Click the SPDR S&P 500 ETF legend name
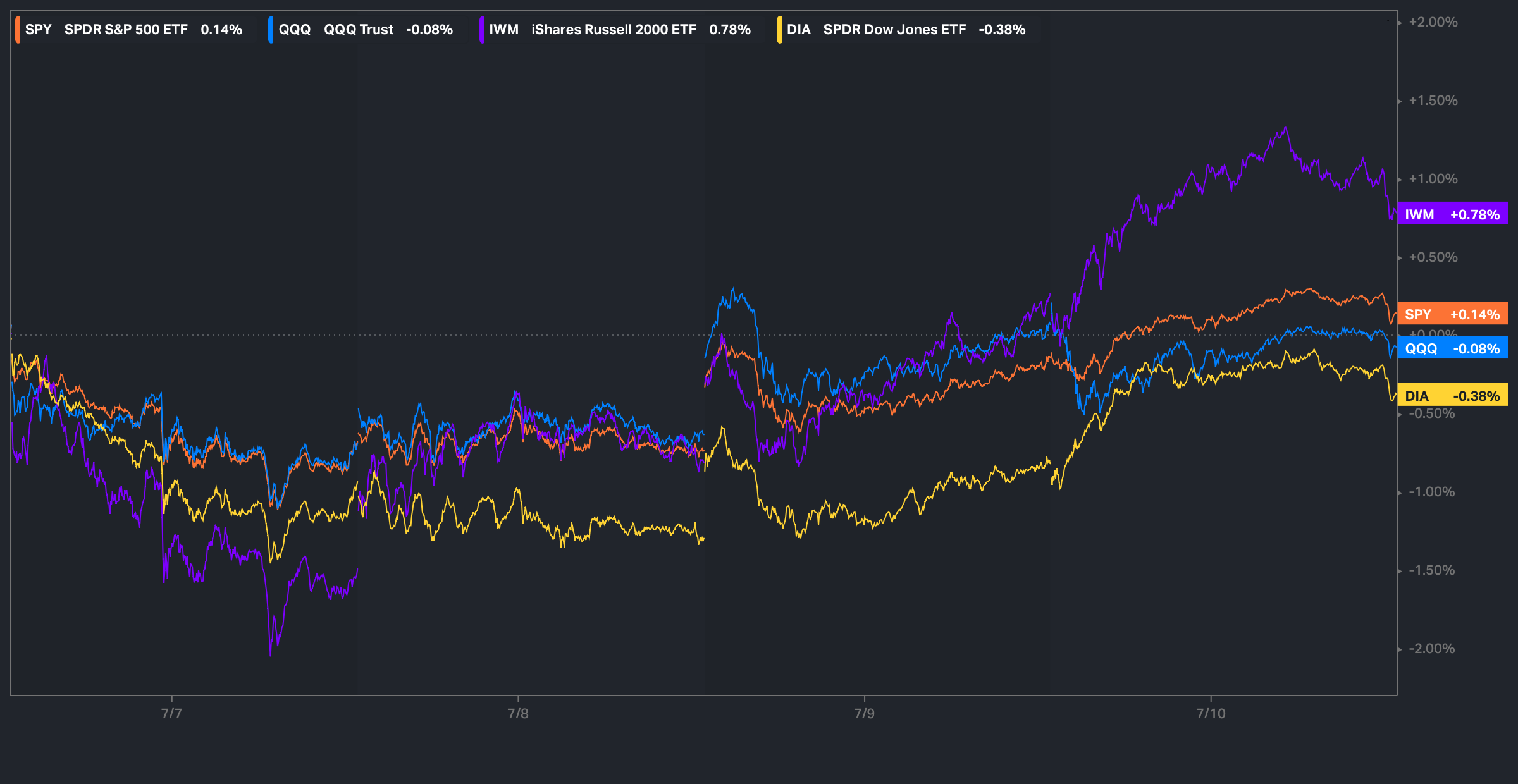Viewport: 1518px width, 784px height. point(126,30)
